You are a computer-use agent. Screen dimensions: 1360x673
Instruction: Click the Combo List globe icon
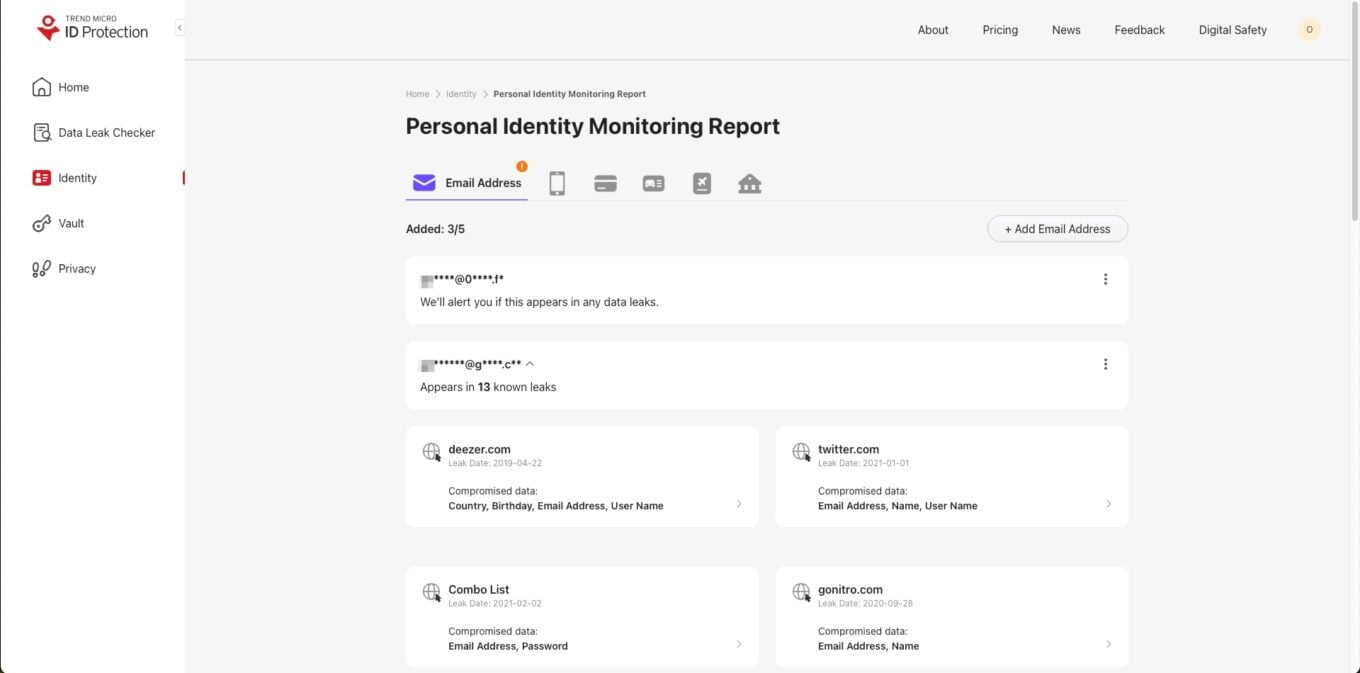(432, 592)
